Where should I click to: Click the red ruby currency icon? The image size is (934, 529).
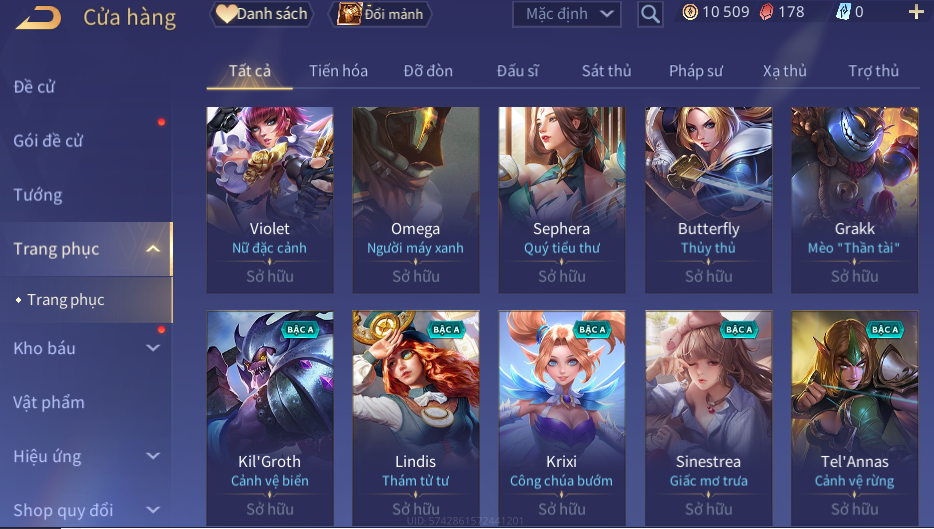(x=767, y=12)
